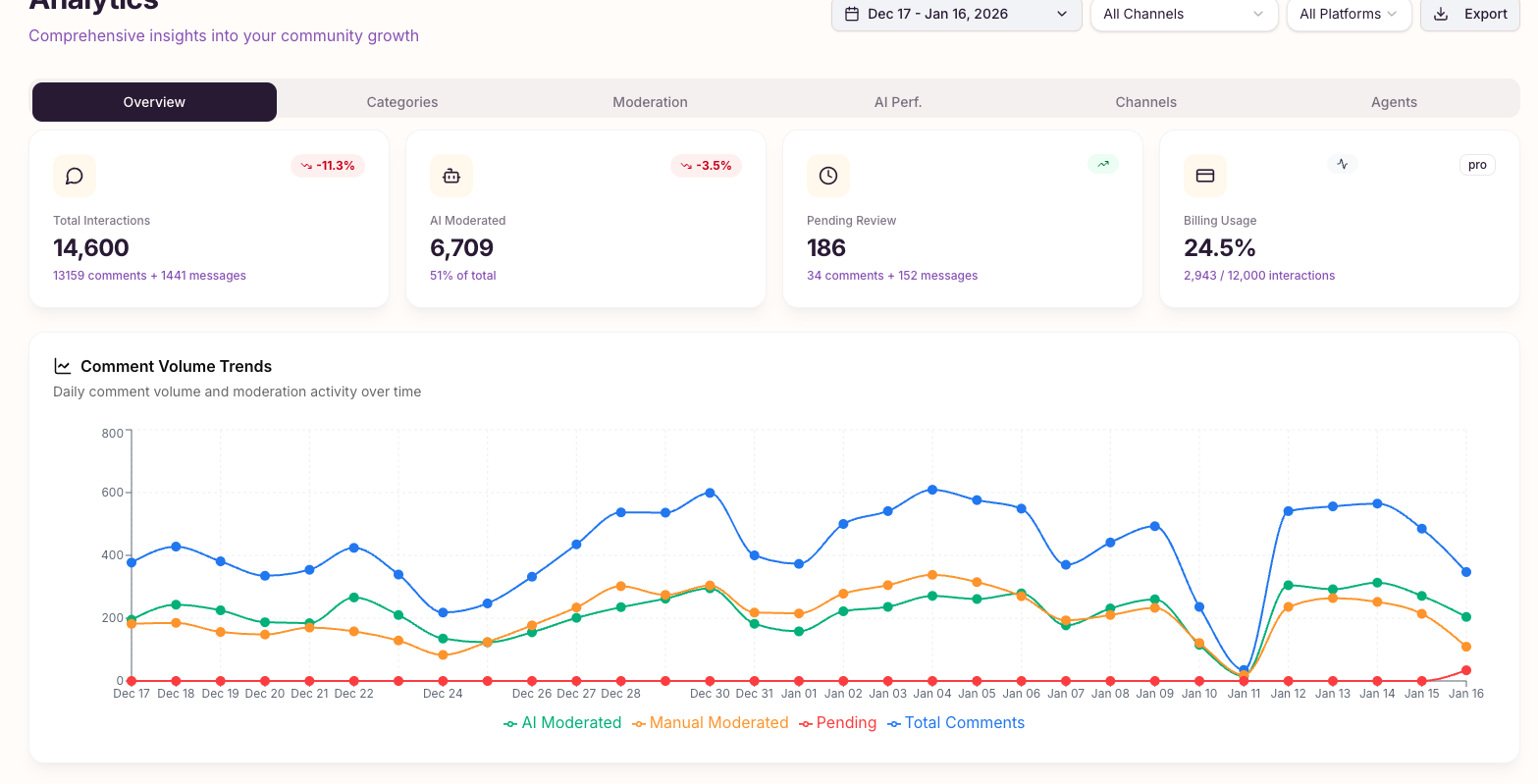Click the upward trend badge in Pending Review
Screen dimensions: 1538x784
coord(1103,165)
